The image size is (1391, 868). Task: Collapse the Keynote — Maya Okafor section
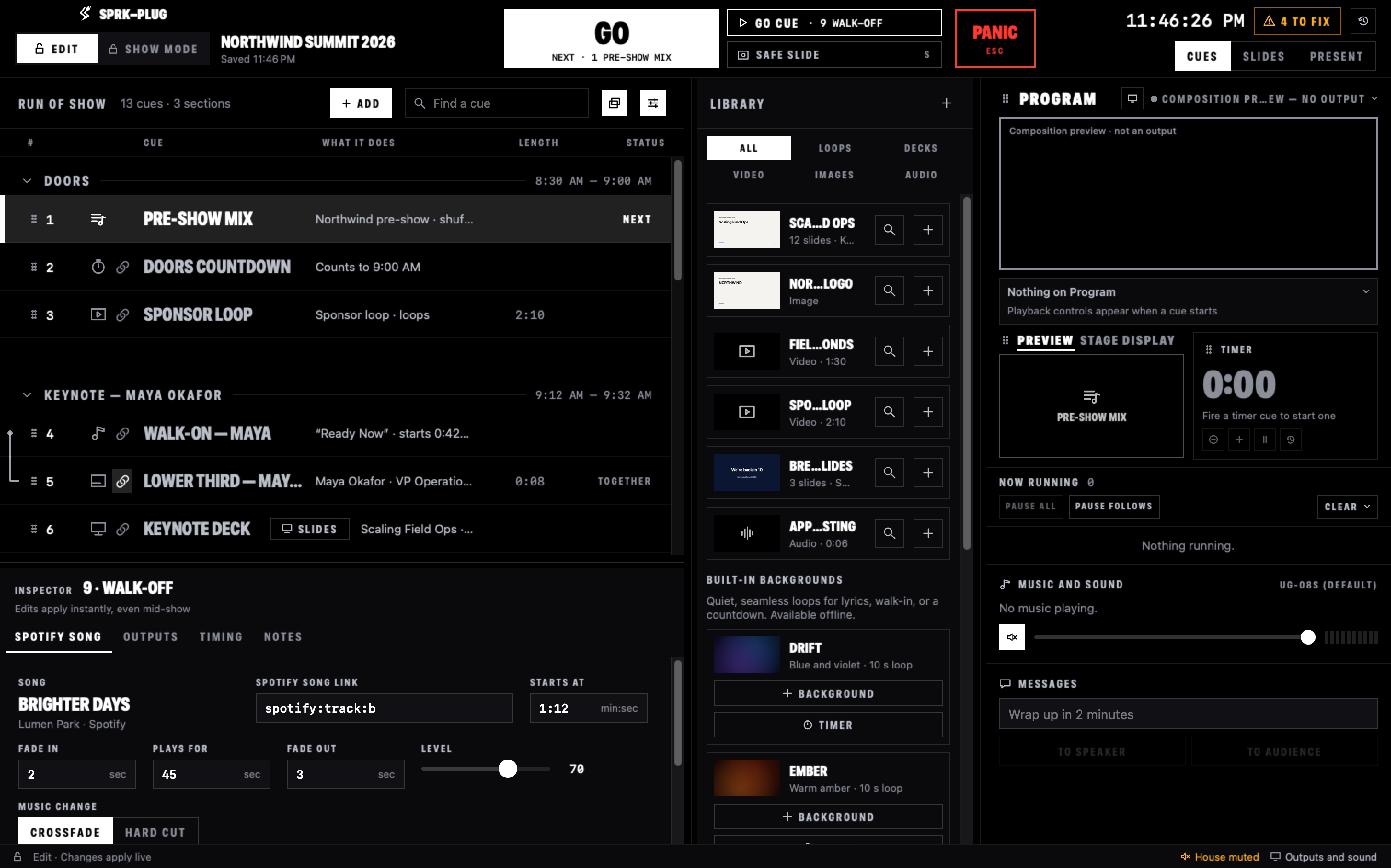pyautogui.click(x=27, y=395)
